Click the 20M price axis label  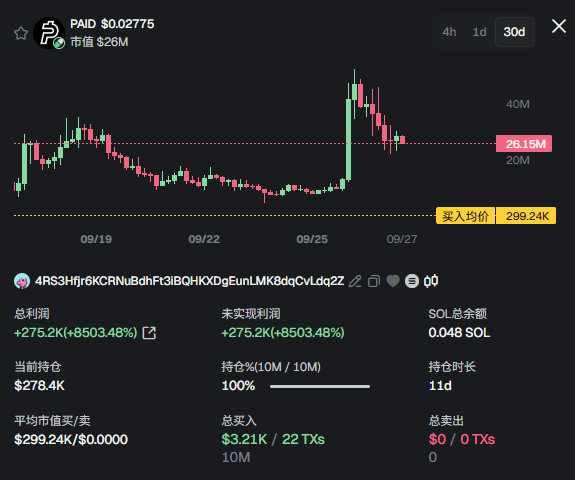[518, 160]
